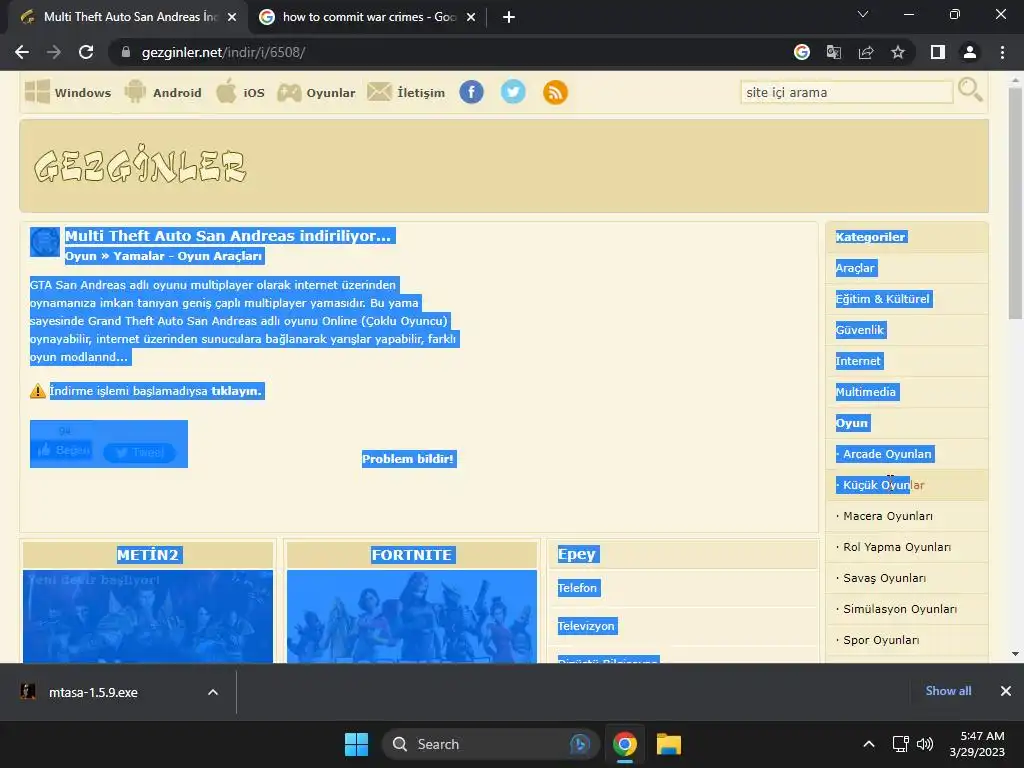This screenshot has height=768, width=1024.
Task: Open the Yamalar - Oyun Araçları breadcrumb
Action: [187, 256]
